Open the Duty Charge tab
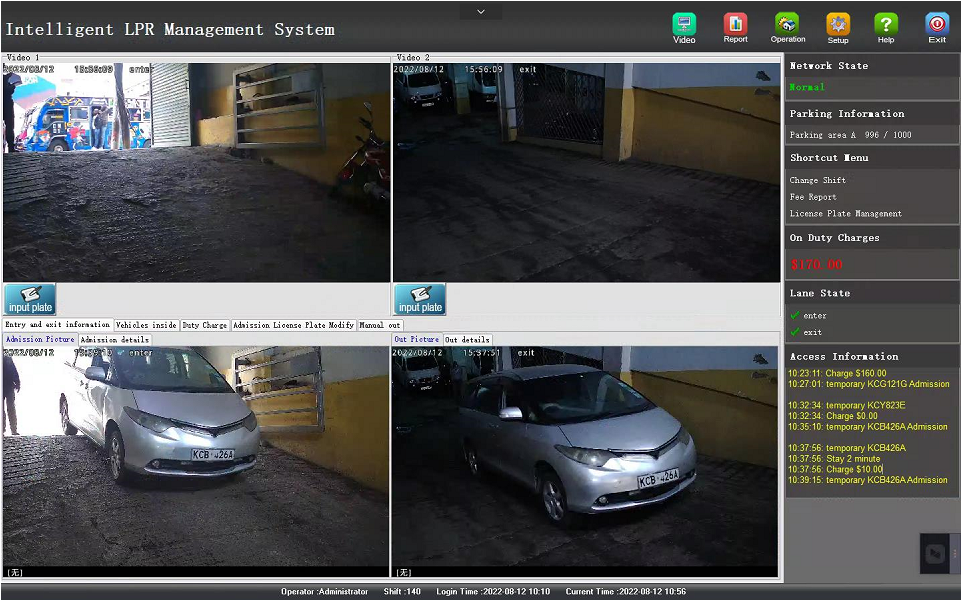962x600 pixels. (x=205, y=325)
